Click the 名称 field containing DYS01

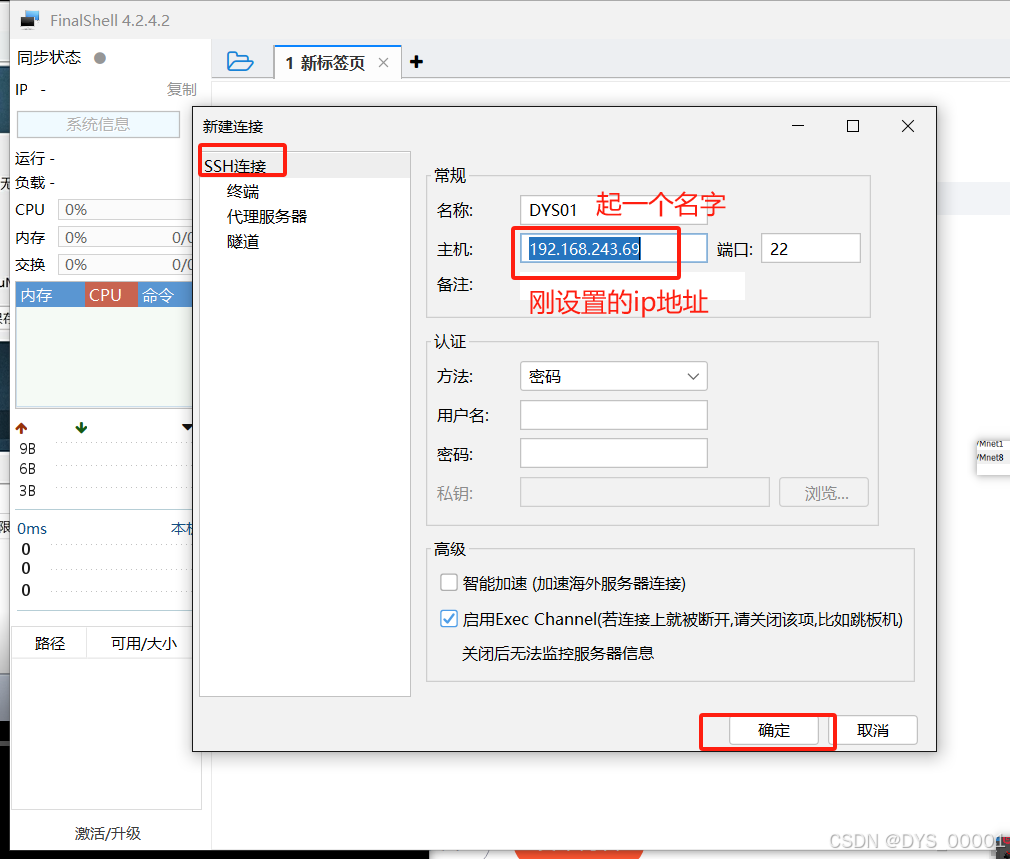coord(613,210)
